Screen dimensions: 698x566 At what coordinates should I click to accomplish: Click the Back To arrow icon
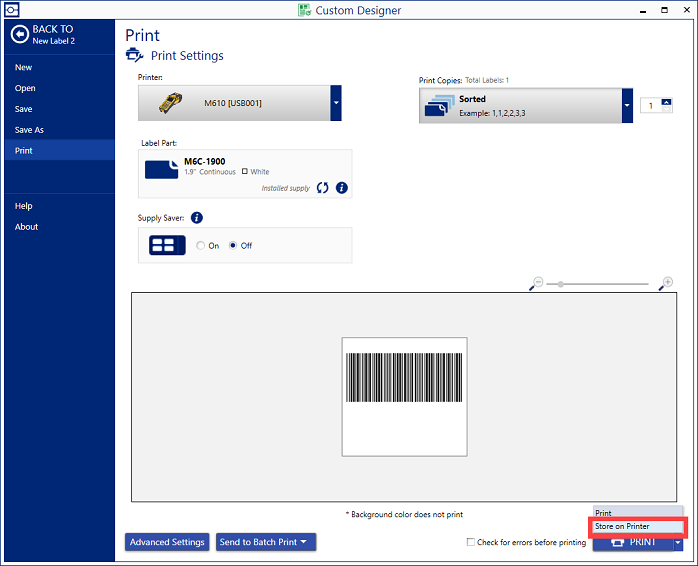[x=19, y=34]
